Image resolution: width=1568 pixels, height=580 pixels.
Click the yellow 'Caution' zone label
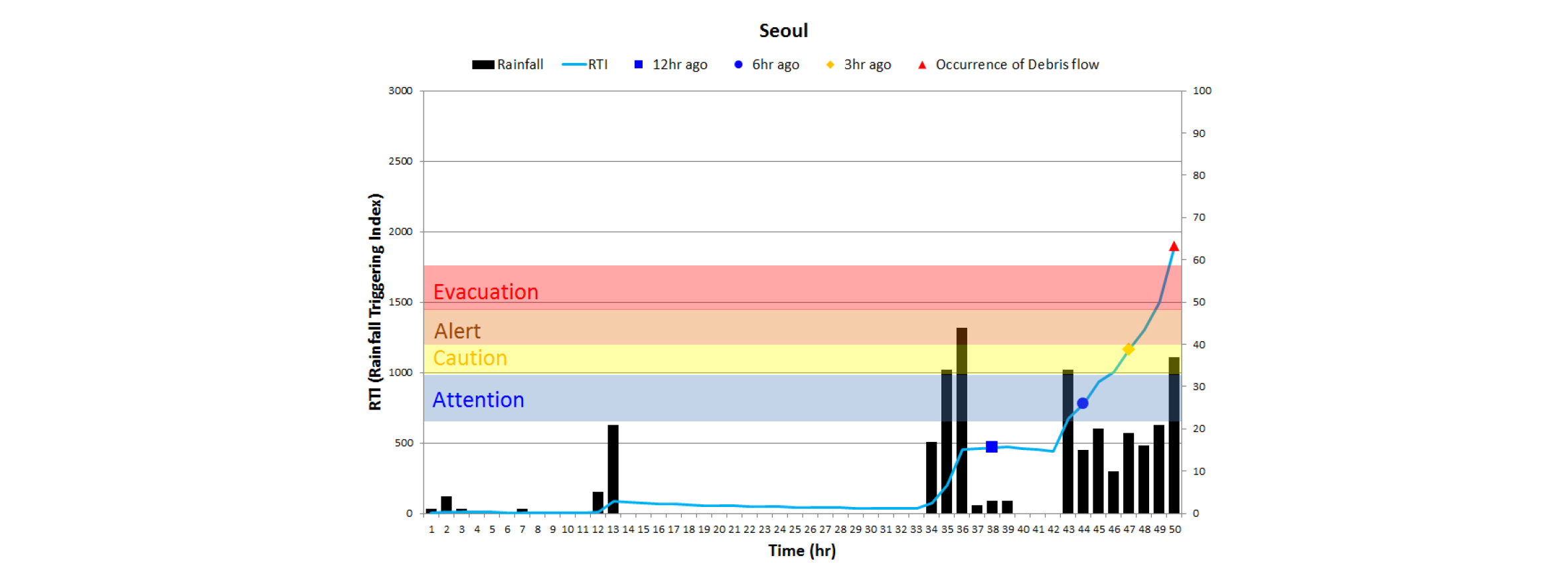coord(470,358)
